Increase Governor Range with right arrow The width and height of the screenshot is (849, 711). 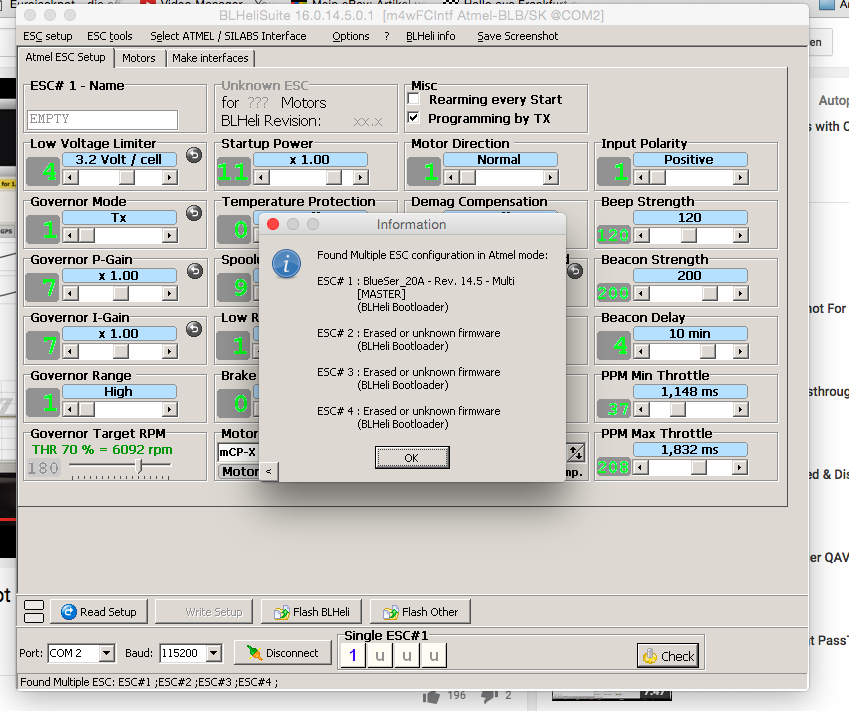170,409
